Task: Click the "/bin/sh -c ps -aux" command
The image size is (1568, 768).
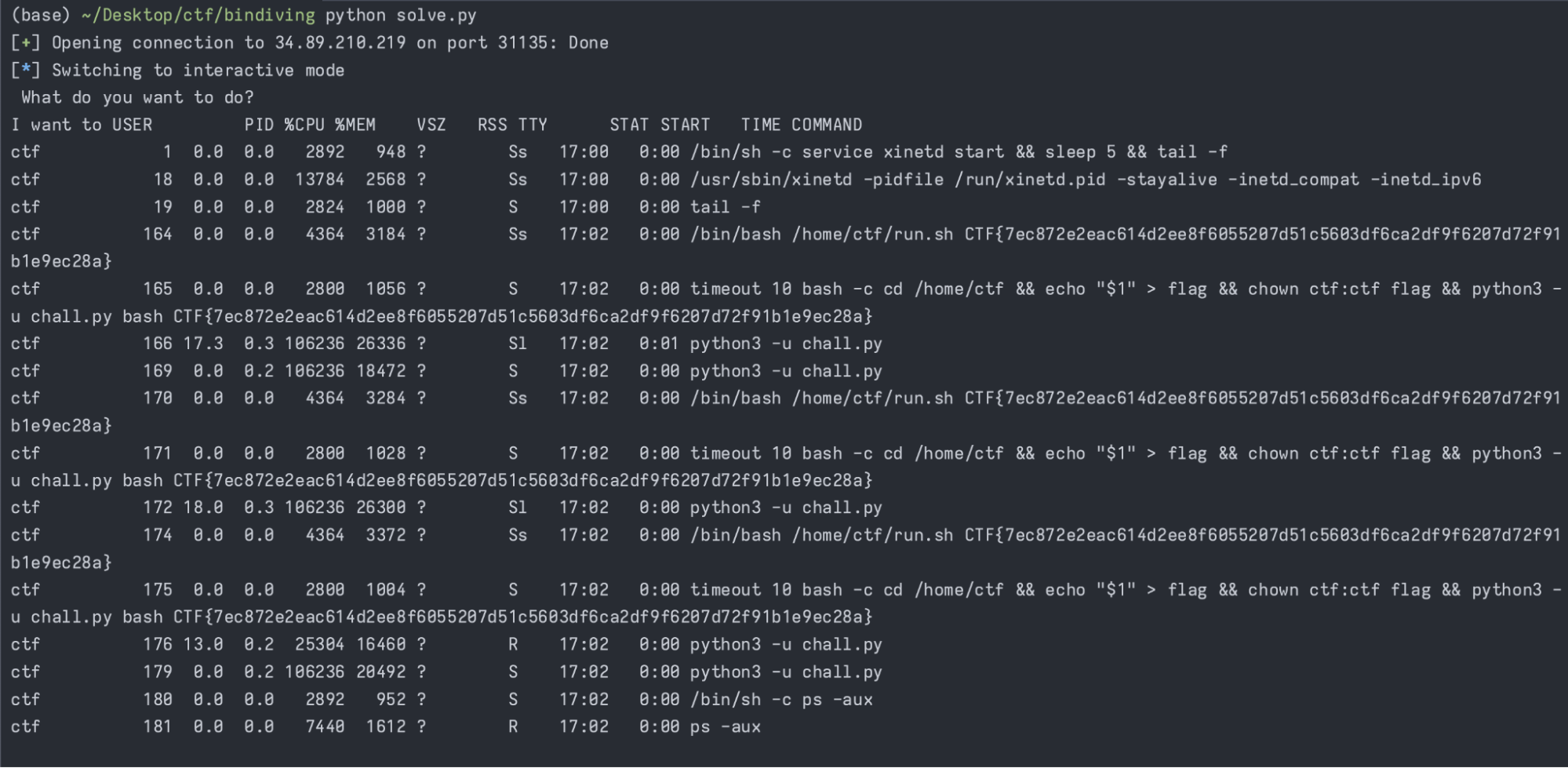Action: (781, 699)
